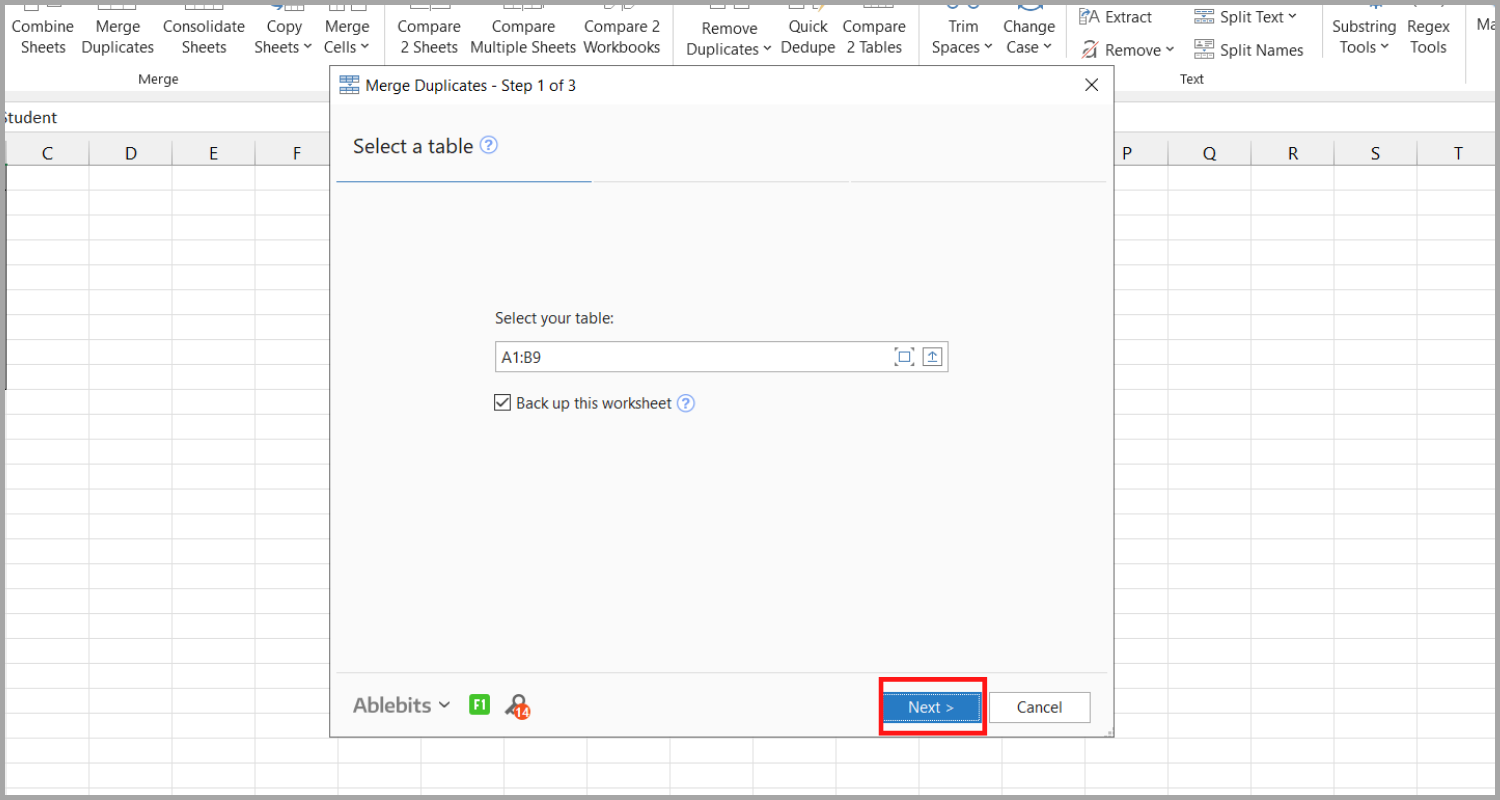Click the collapse dialog icon beside table range
The height and width of the screenshot is (800, 1500).
pyautogui.click(x=932, y=357)
